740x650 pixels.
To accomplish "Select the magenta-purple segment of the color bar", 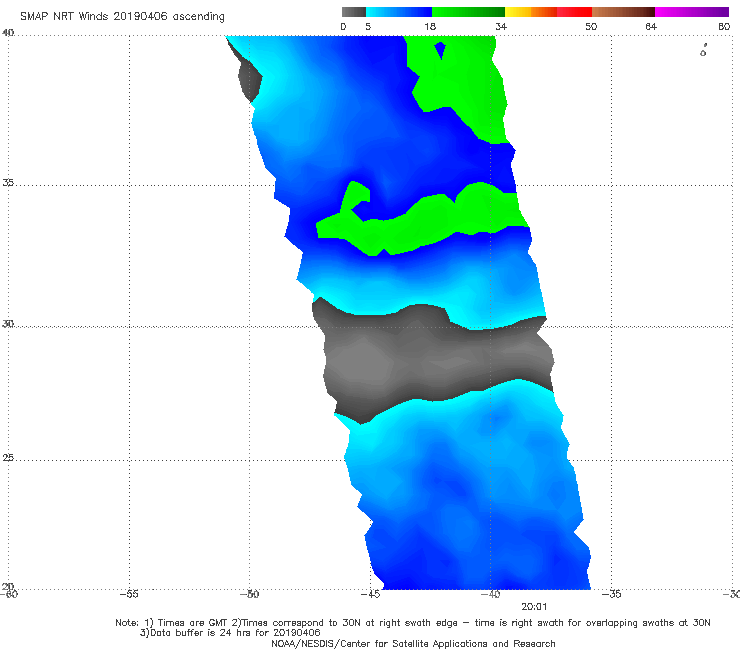I will coord(692,12).
